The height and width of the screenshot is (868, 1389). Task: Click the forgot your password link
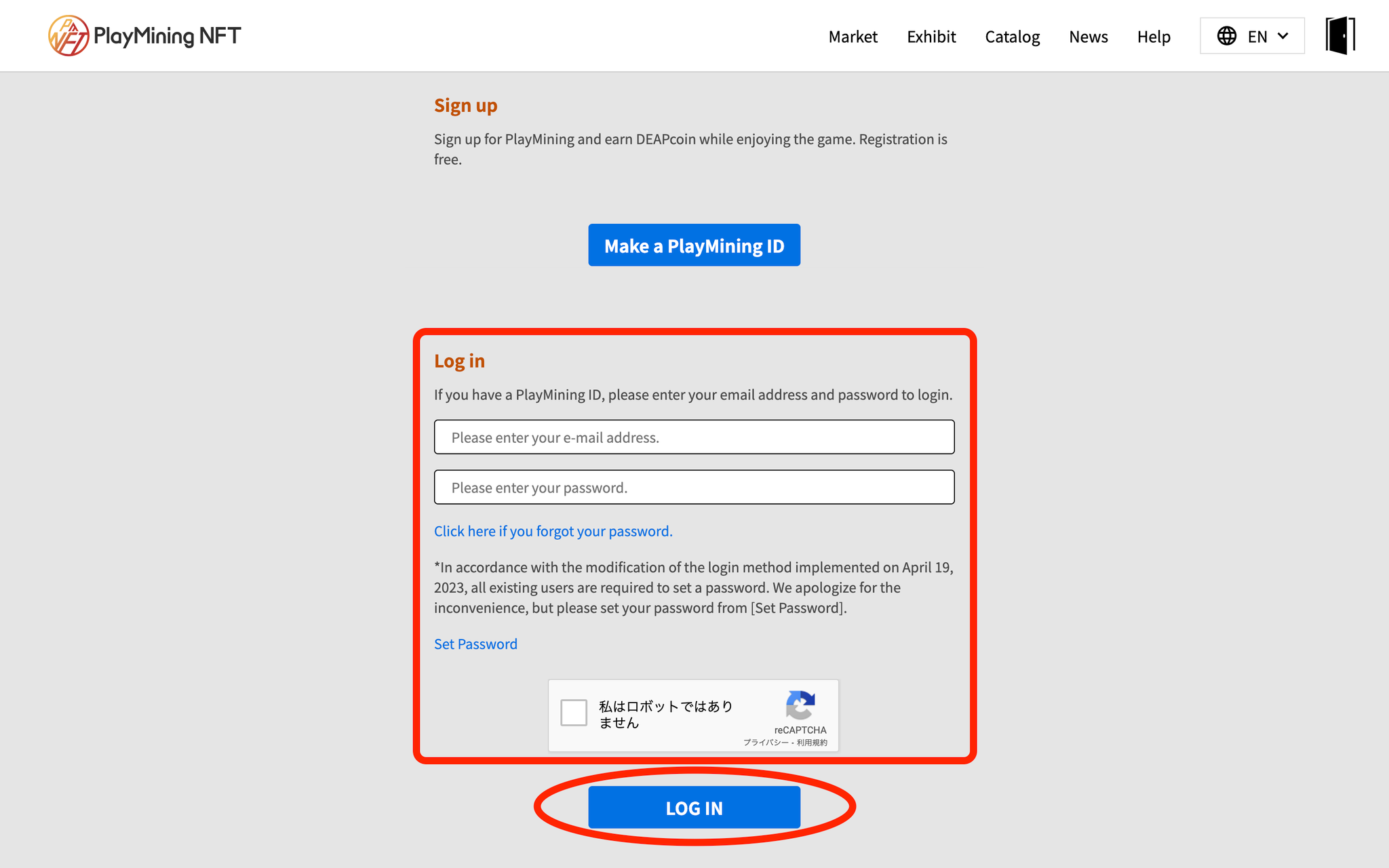coord(553,531)
